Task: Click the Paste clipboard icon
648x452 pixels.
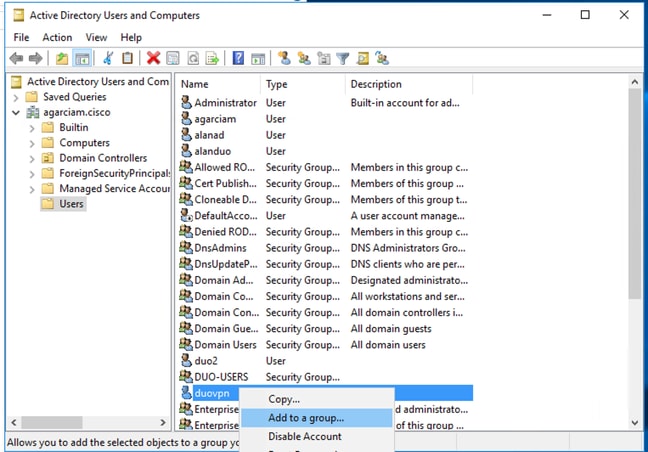Action: (127, 58)
